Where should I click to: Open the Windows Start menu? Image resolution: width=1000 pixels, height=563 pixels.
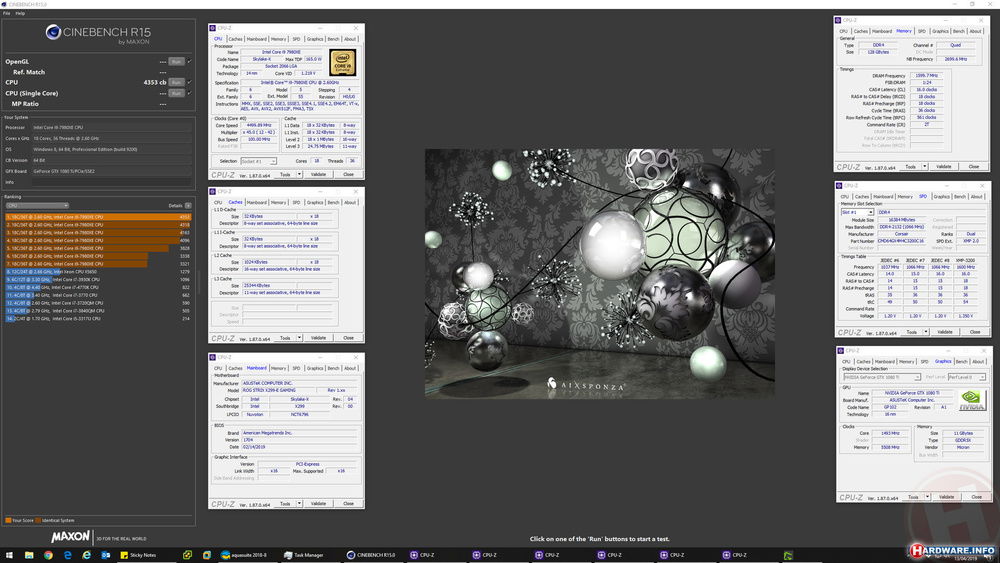[9, 555]
